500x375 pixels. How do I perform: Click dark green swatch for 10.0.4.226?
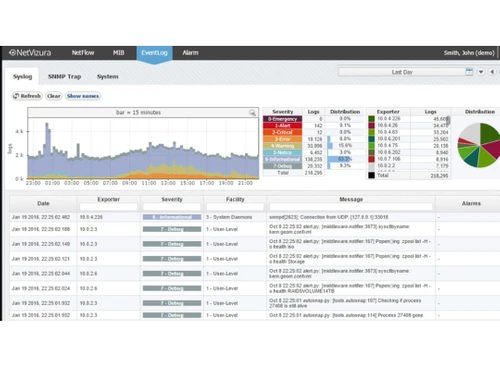(x=371, y=119)
